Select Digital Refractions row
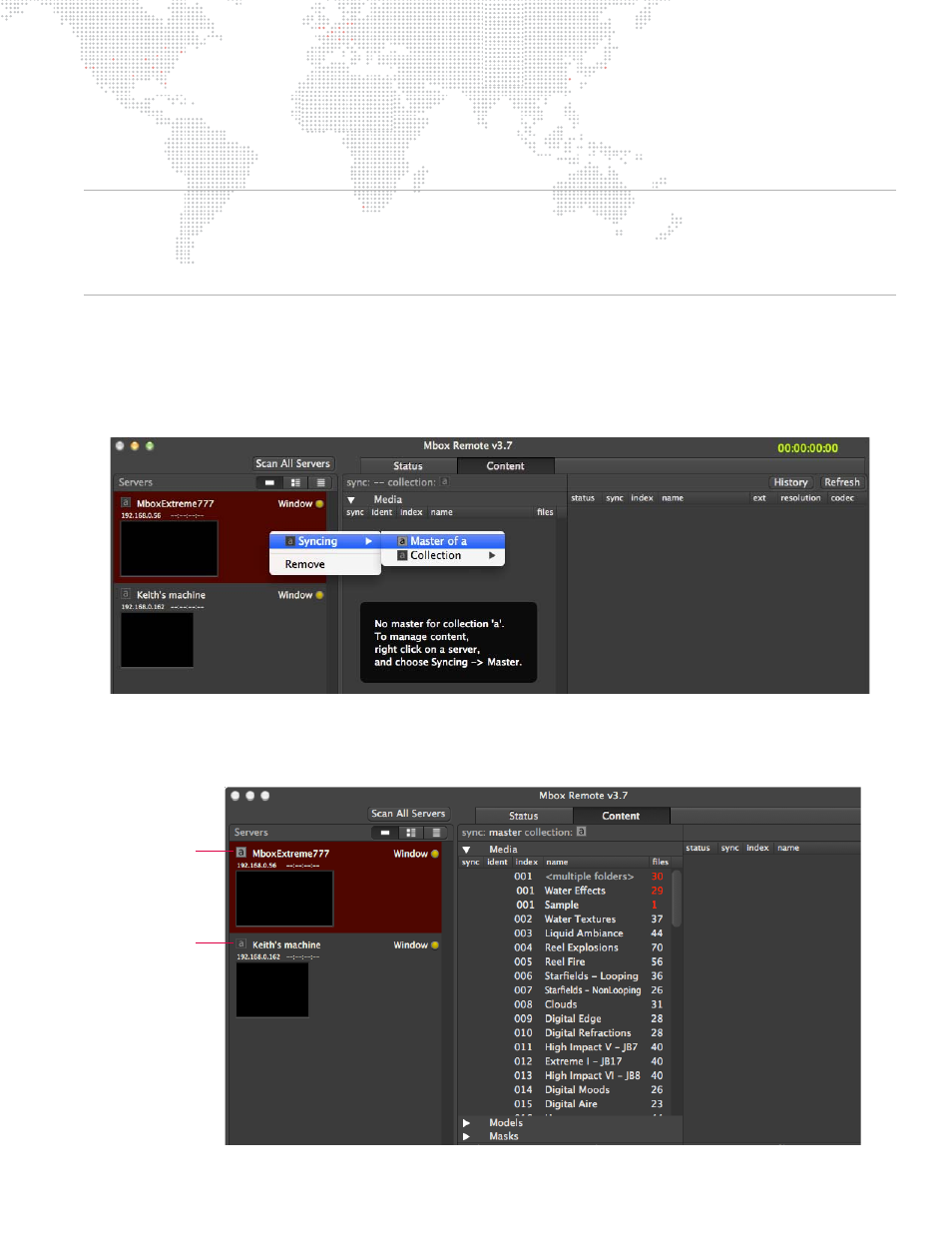The image size is (952, 1233). pos(564,1032)
